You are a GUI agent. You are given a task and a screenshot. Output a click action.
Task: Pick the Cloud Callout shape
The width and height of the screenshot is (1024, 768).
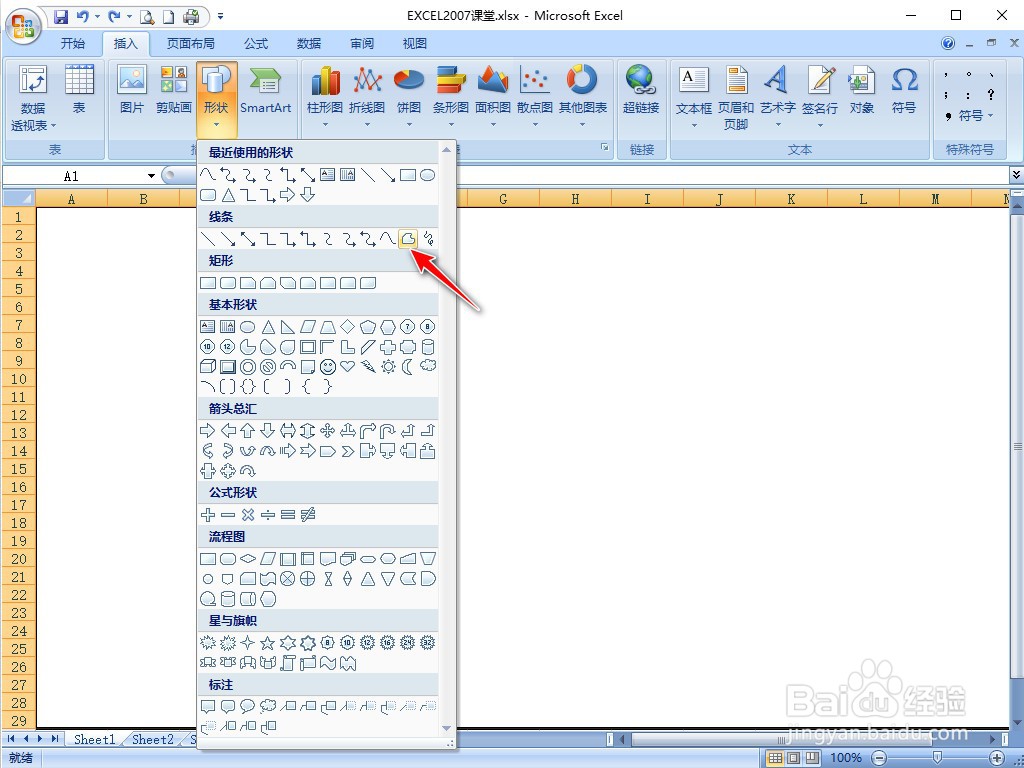pos(268,706)
